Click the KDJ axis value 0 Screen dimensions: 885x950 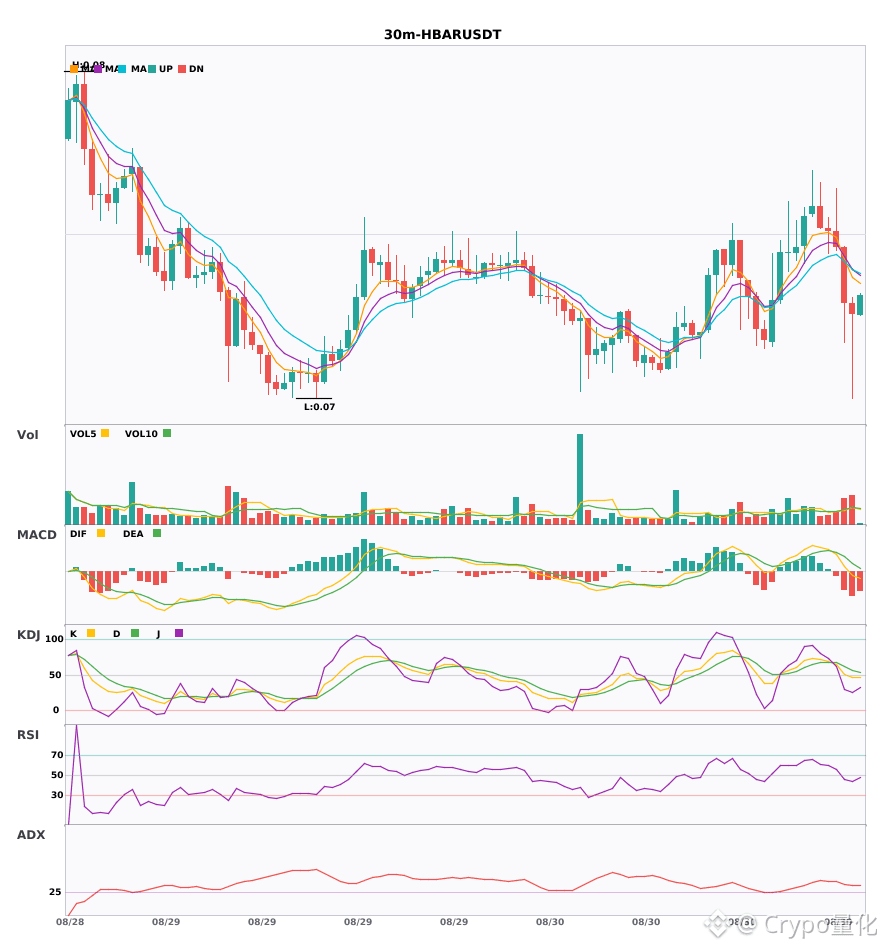pyautogui.click(x=56, y=710)
